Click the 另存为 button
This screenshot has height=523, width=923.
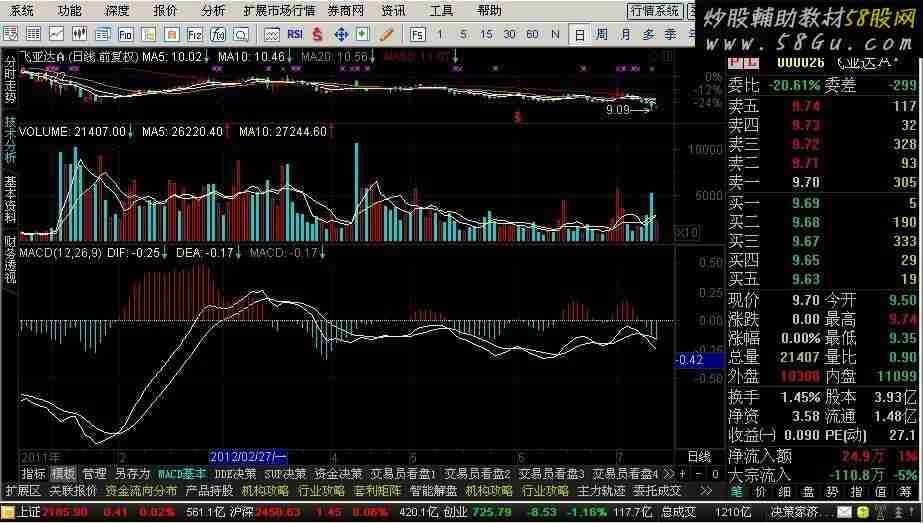[132, 473]
